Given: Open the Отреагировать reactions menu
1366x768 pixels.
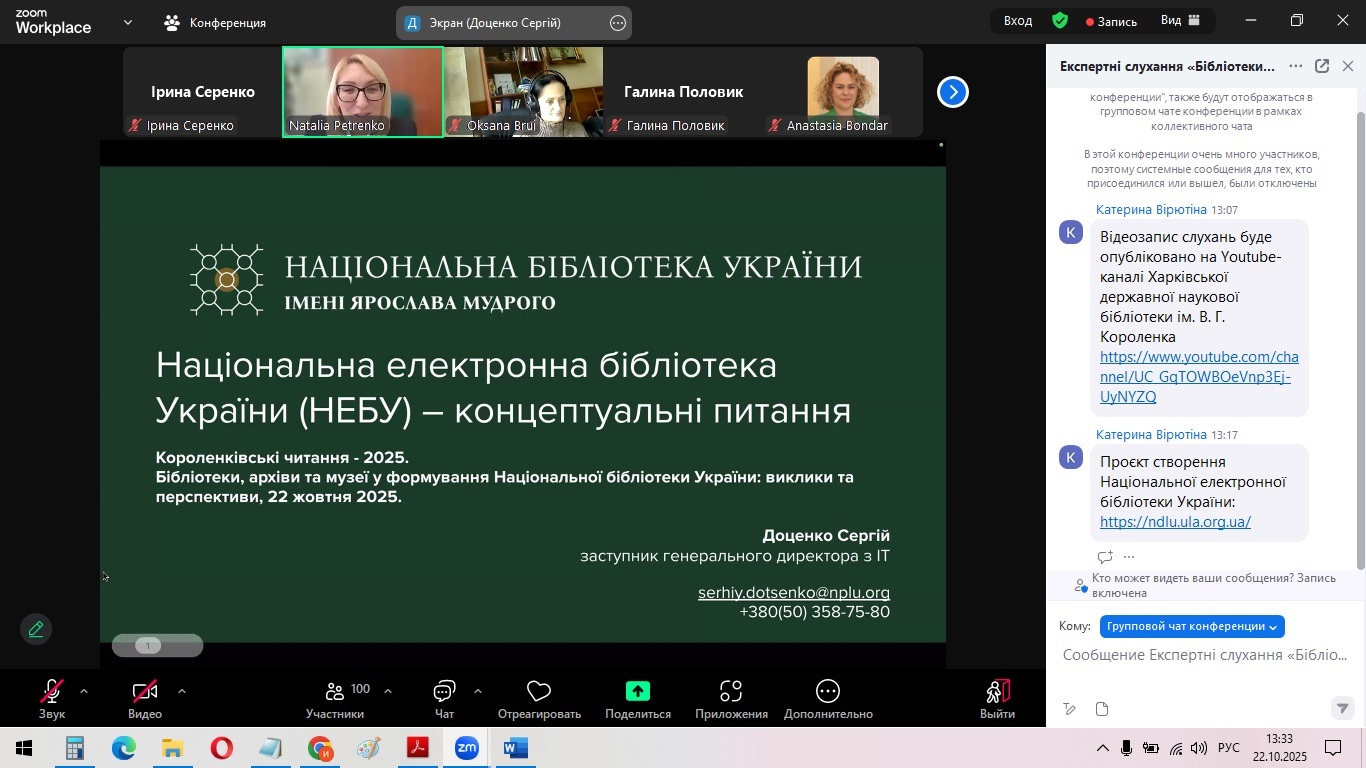Looking at the screenshot, I should (x=537, y=697).
